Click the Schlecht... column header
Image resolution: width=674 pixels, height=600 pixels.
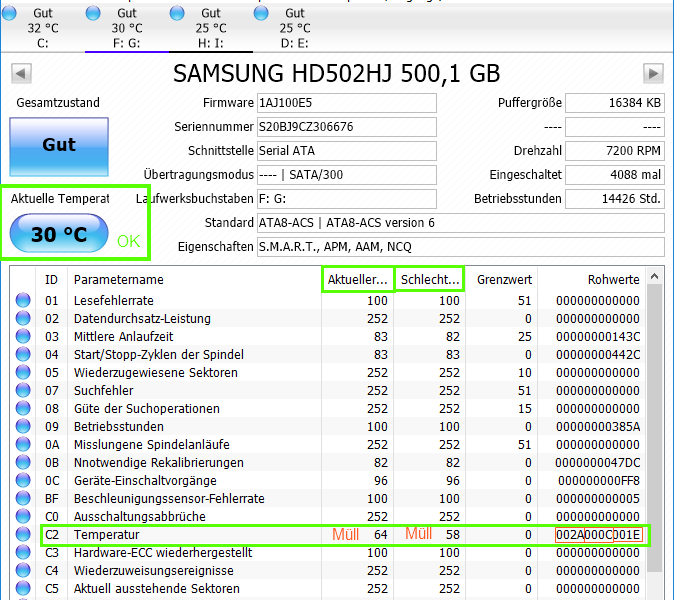pyautogui.click(x=429, y=280)
